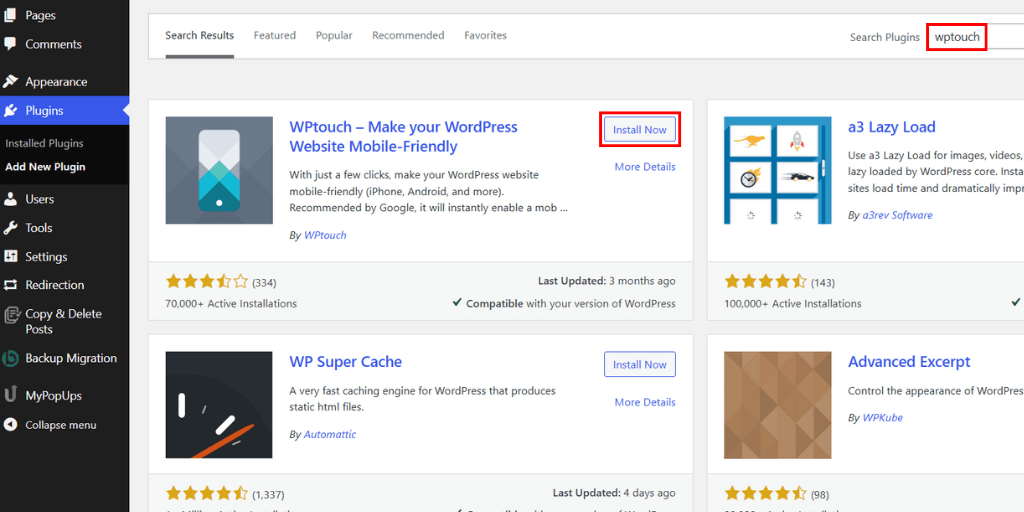Screen dimensions: 1024x512
Task: Open the Advanced Excerpt title link
Action: coord(909,361)
